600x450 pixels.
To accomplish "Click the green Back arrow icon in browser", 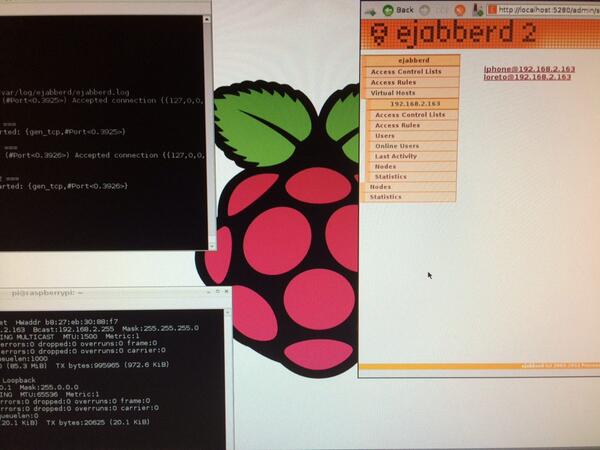I will (388, 10).
